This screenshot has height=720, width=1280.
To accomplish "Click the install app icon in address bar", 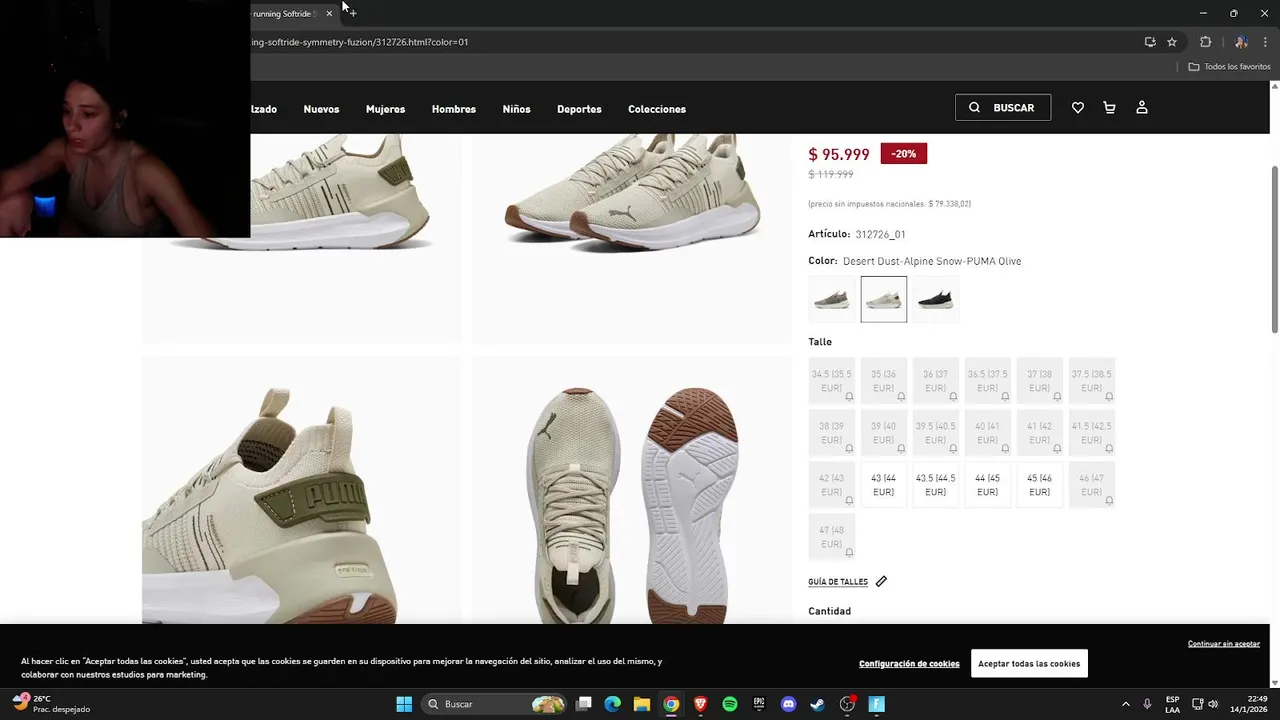I will (x=1150, y=42).
